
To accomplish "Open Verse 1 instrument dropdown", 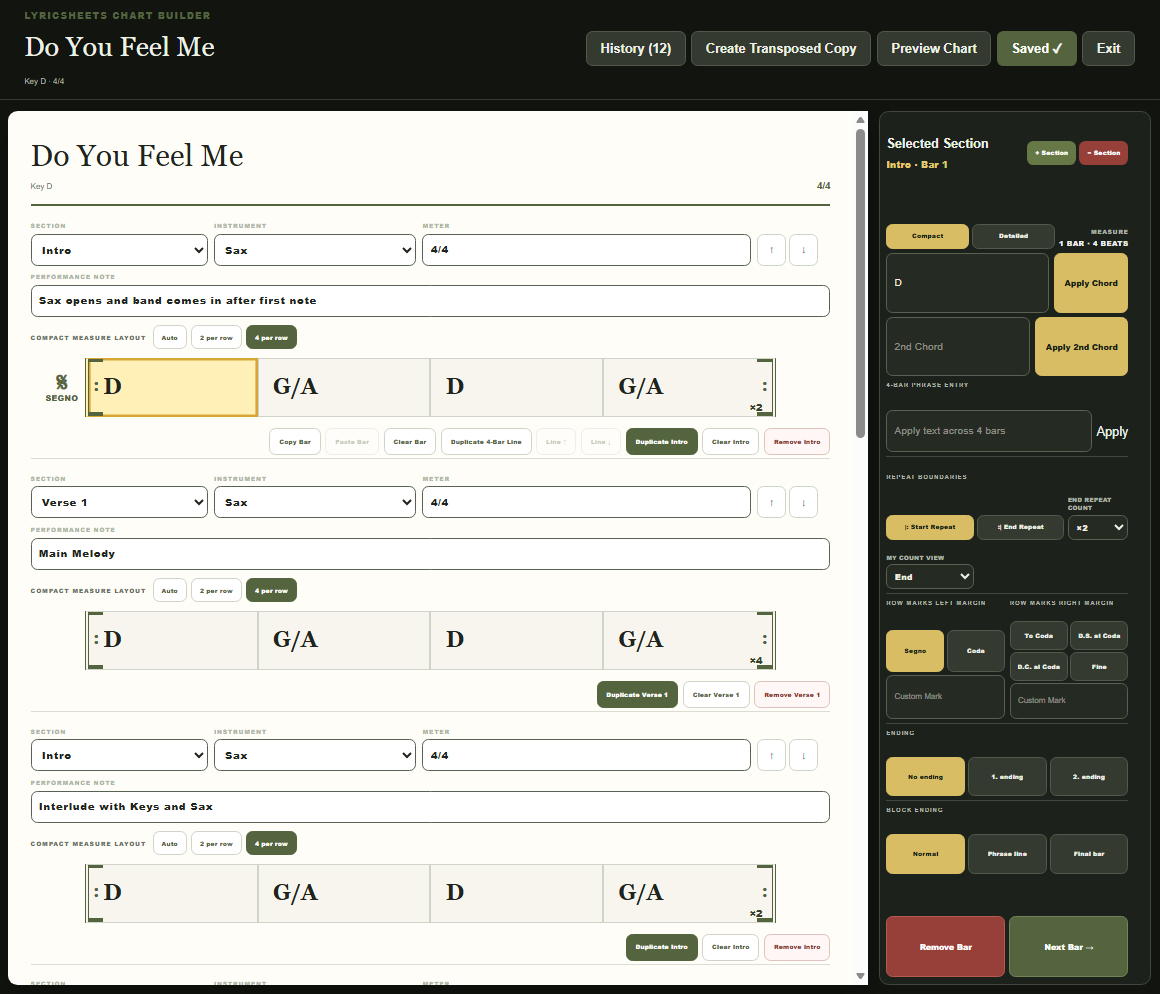I will tap(314, 502).
